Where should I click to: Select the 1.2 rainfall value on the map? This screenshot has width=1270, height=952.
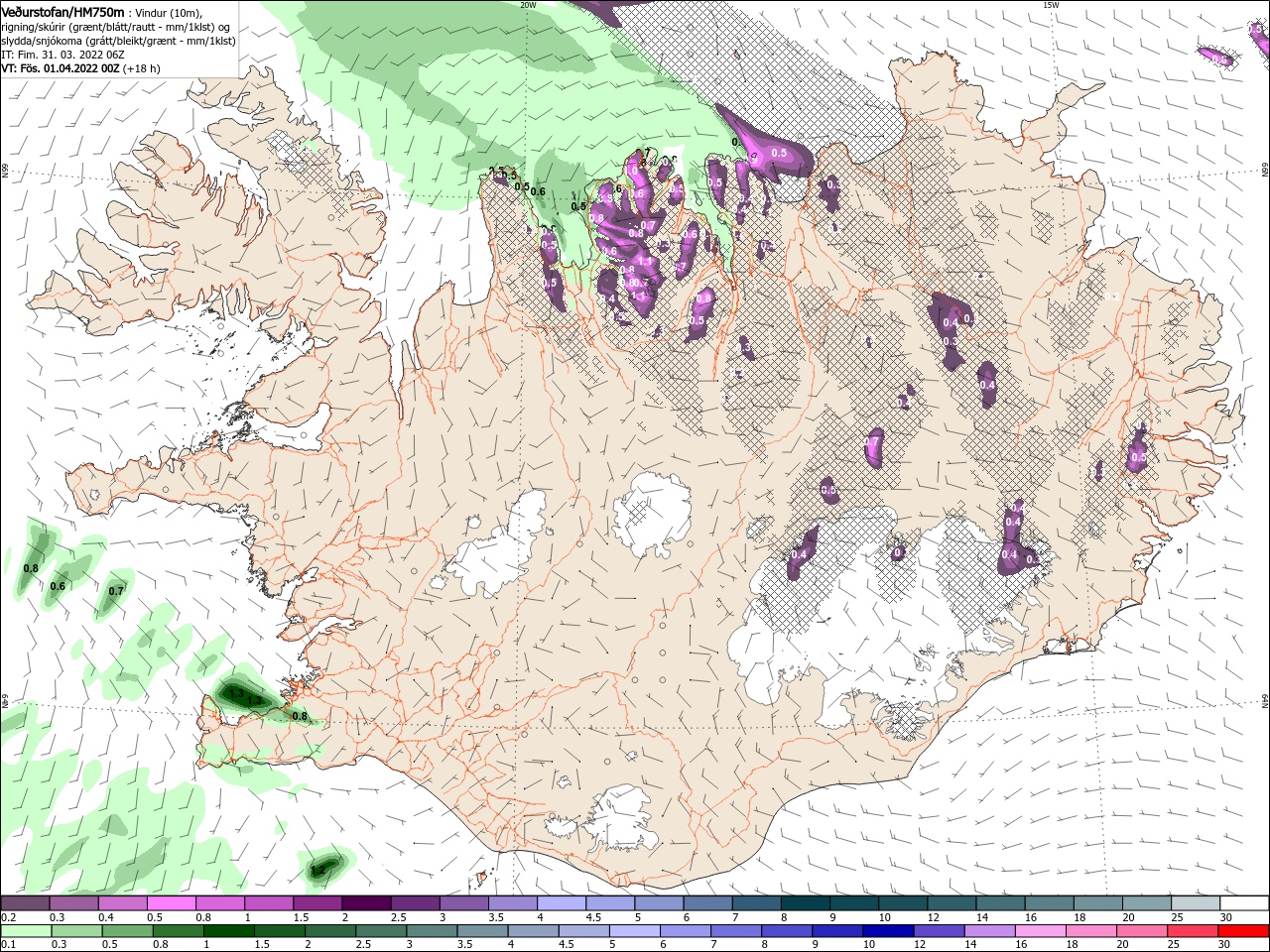pos(318,871)
